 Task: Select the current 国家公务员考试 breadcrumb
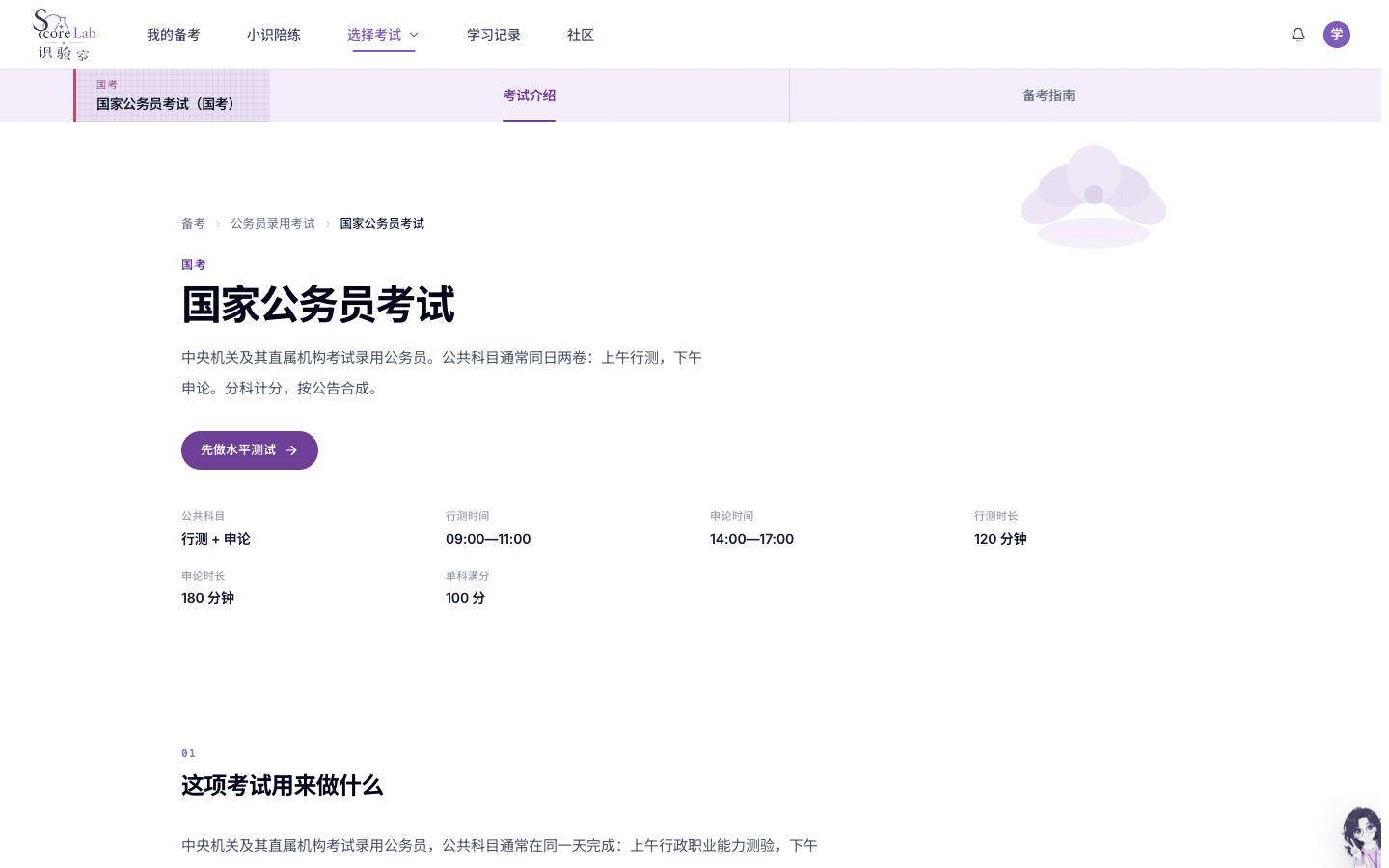(382, 224)
